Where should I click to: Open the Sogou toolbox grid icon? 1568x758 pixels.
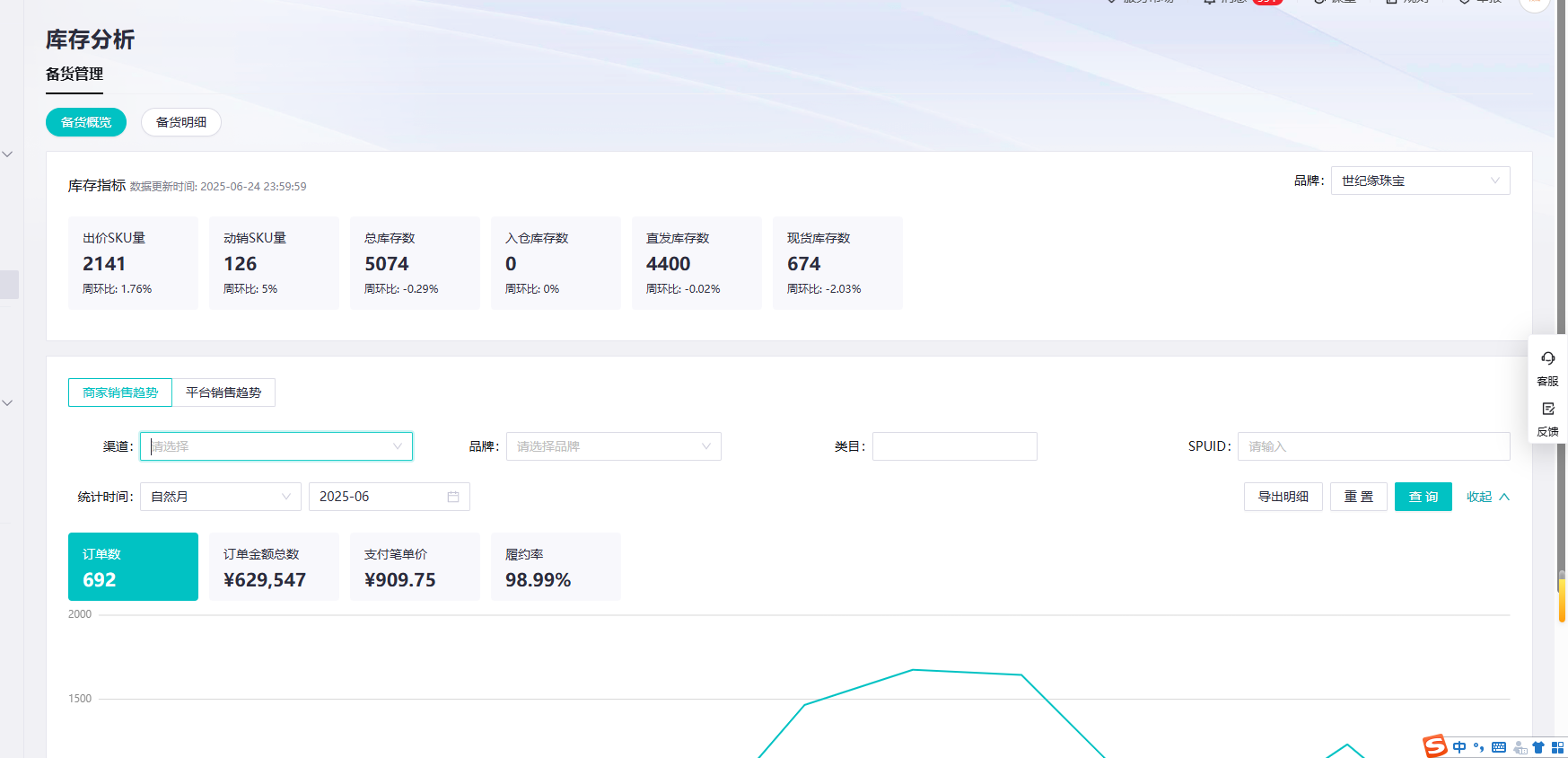[1557, 747]
